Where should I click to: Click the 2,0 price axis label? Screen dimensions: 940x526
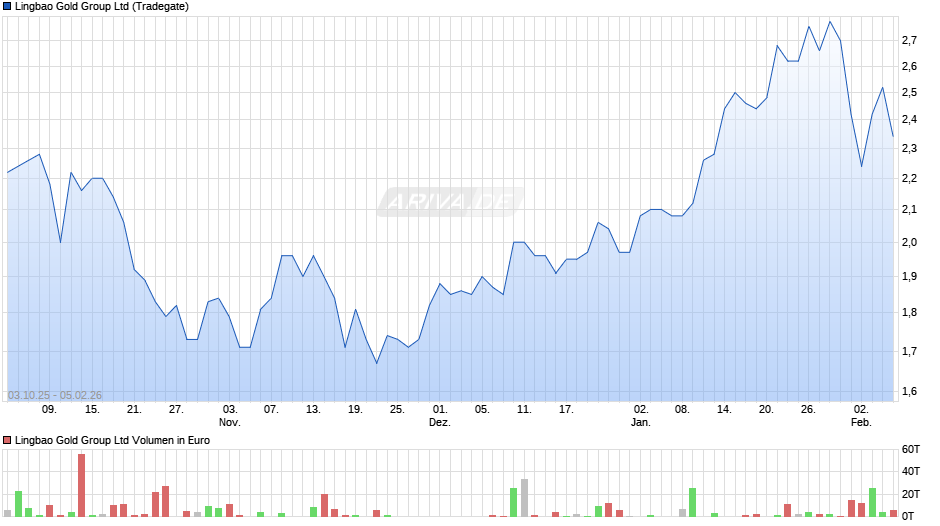coord(909,242)
